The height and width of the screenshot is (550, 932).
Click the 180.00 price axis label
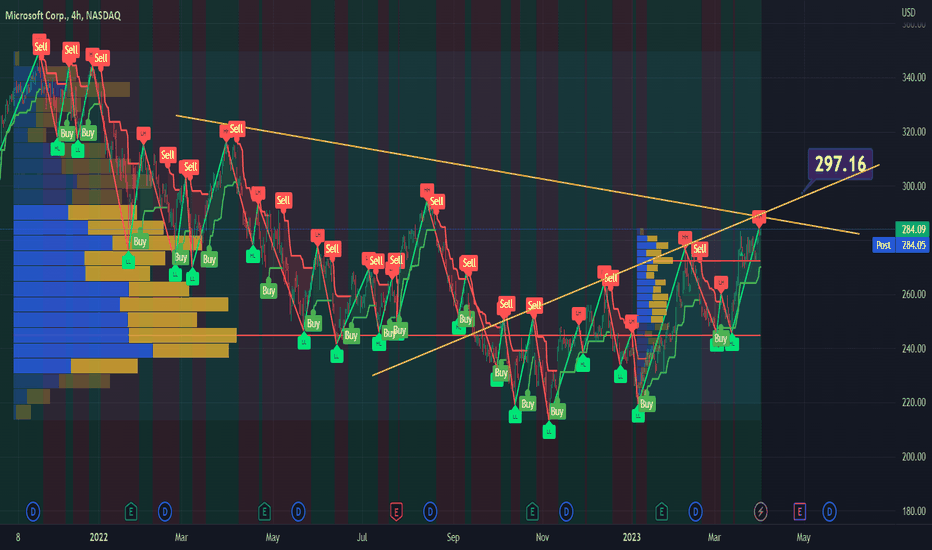pyautogui.click(x=914, y=511)
